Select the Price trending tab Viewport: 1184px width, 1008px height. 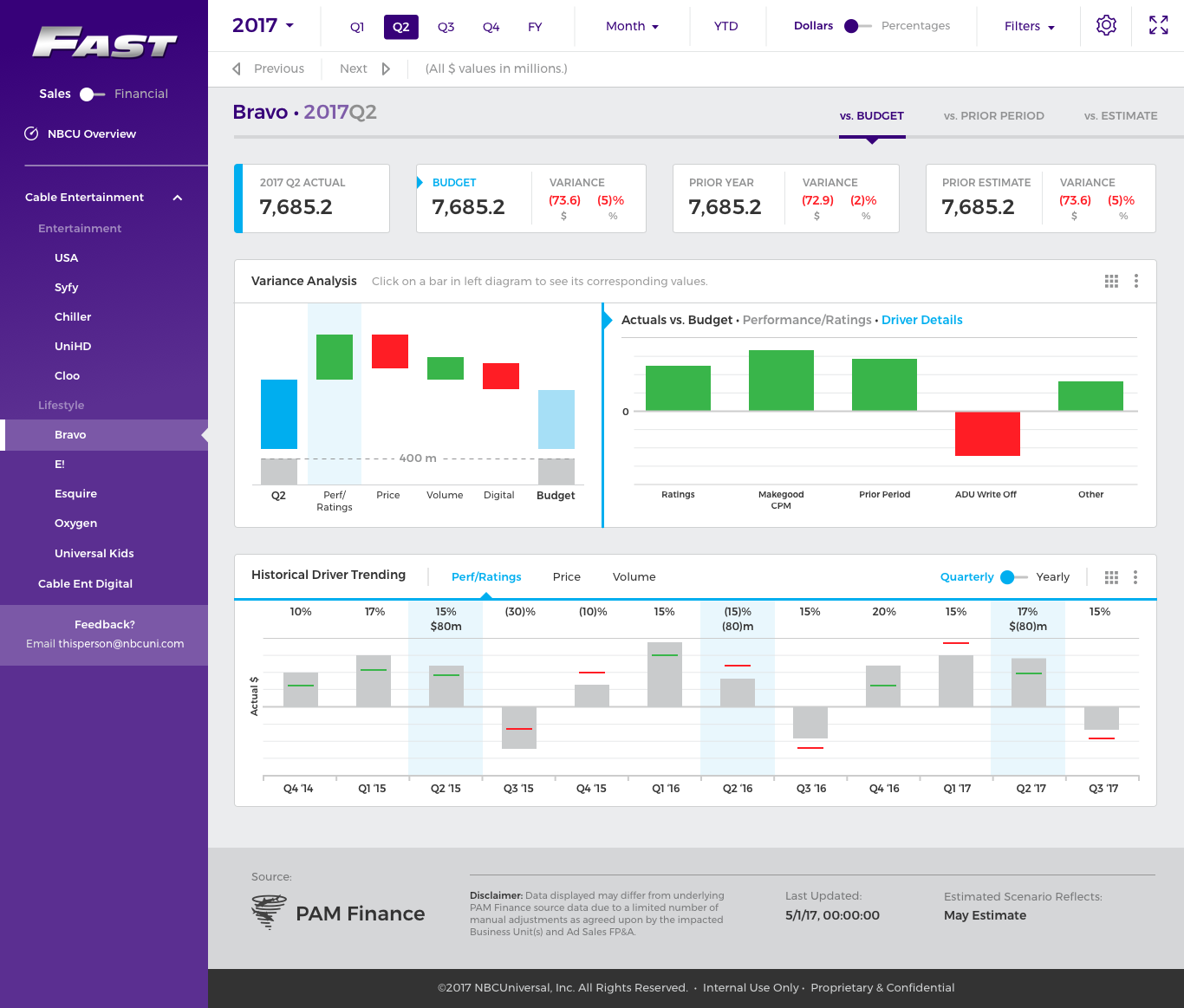pos(567,577)
